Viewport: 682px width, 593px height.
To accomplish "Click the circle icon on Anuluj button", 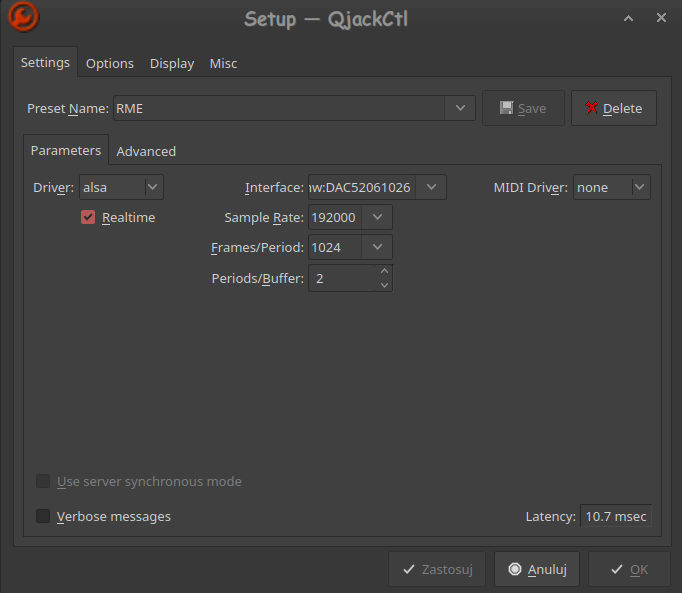I will point(515,569).
